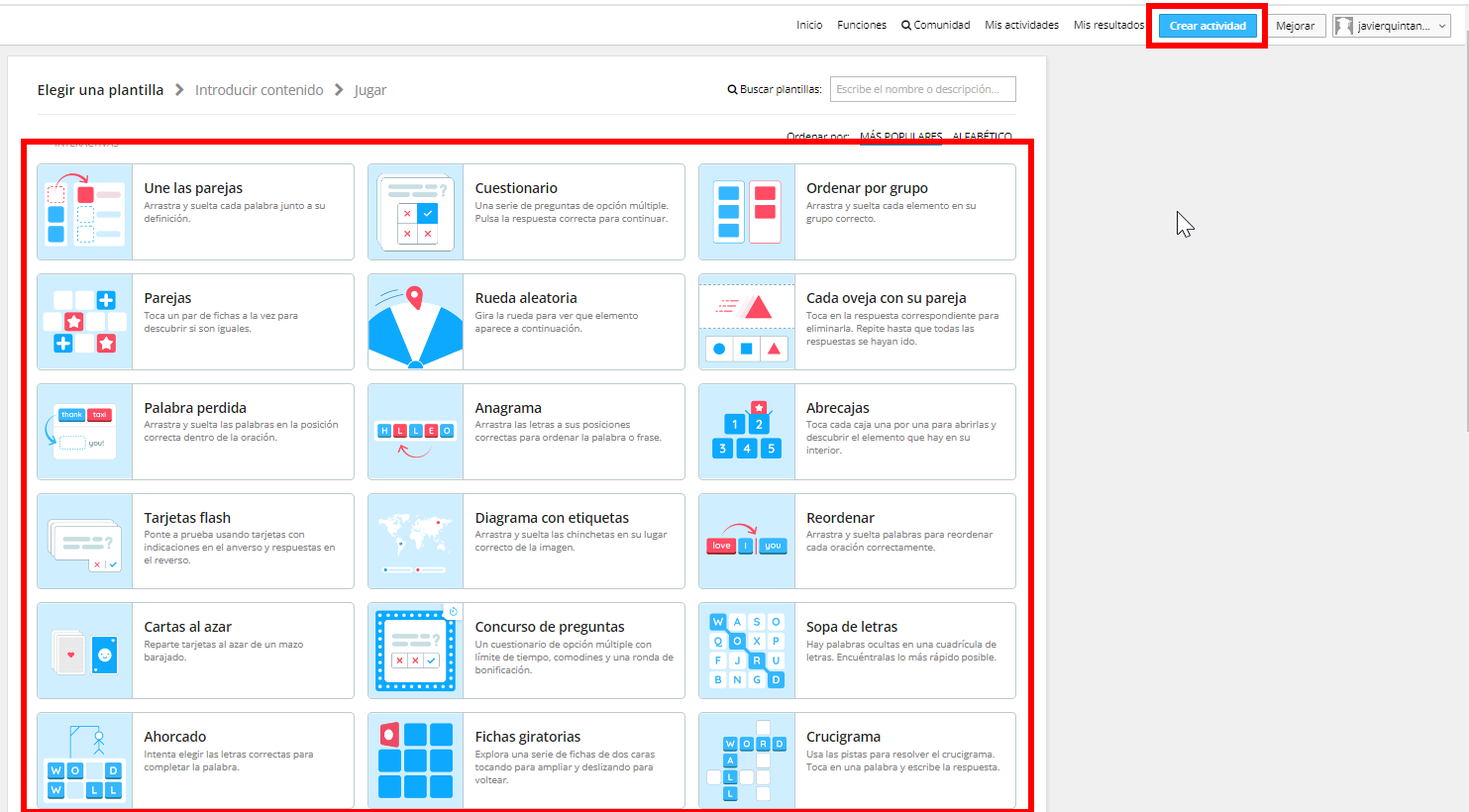Image resolution: width=1469 pixels, height=812 pixels.
Task: Select the Cuestionario template icon
Action: click(416, 212)
